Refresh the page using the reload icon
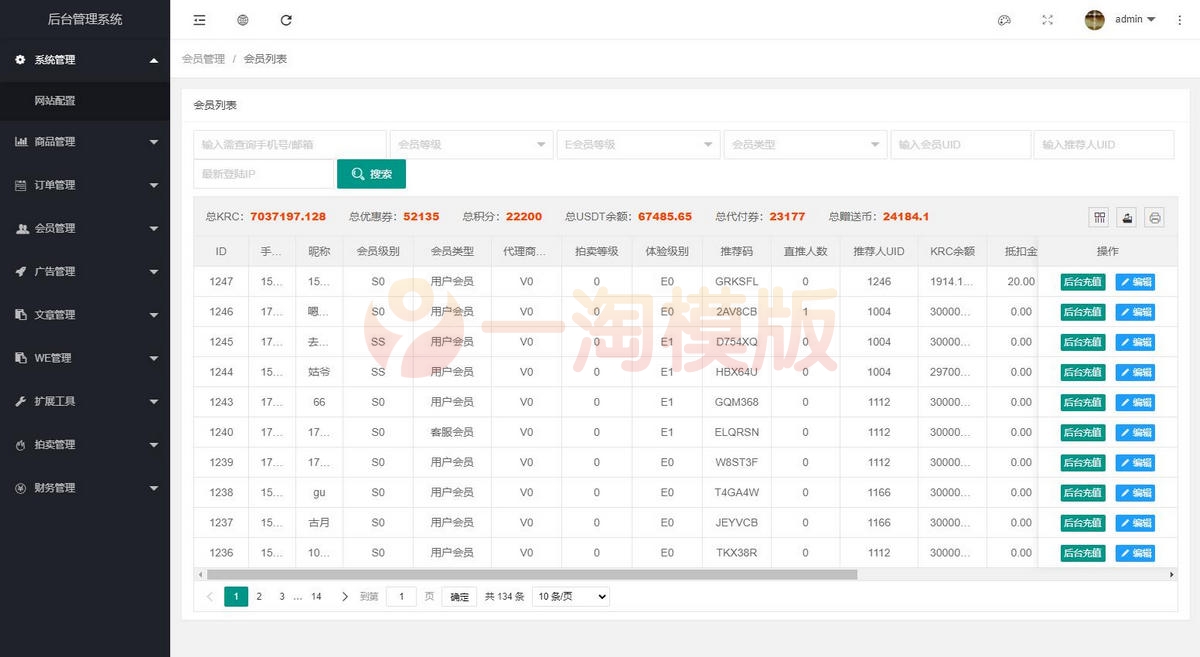The image size is (1200, 657). (285, 19)
